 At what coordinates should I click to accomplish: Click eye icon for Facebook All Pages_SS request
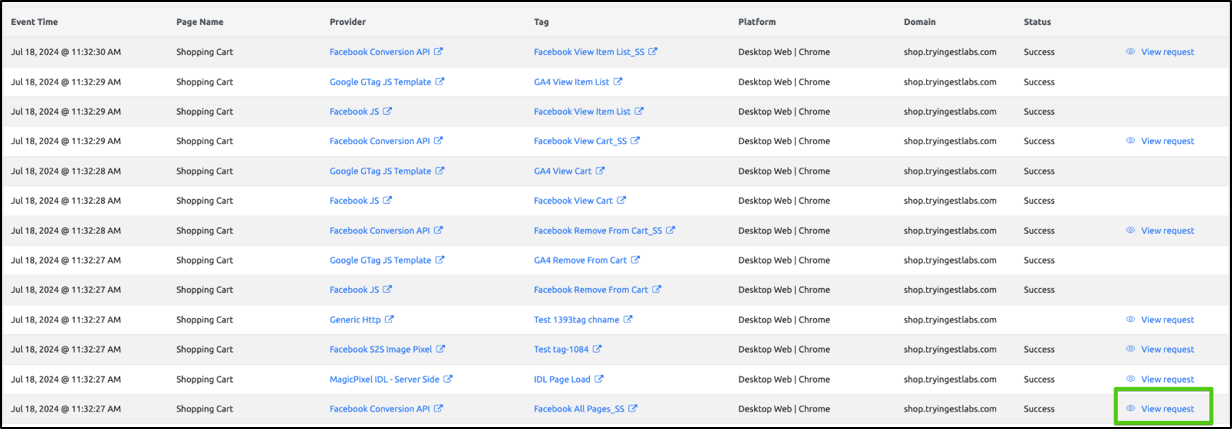click(1130, 409)
